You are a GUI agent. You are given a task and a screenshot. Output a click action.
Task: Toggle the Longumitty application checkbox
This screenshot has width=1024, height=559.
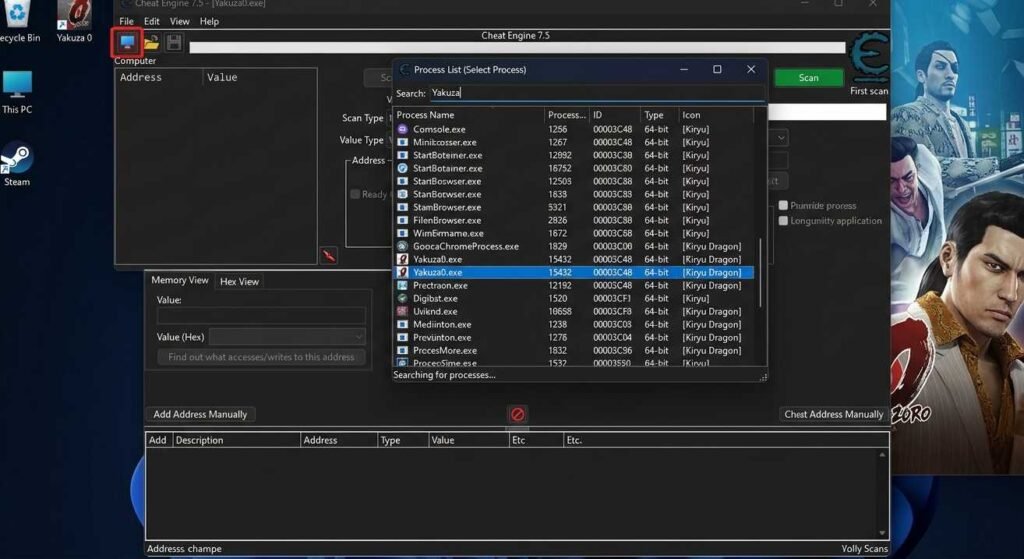pos(783,221)
